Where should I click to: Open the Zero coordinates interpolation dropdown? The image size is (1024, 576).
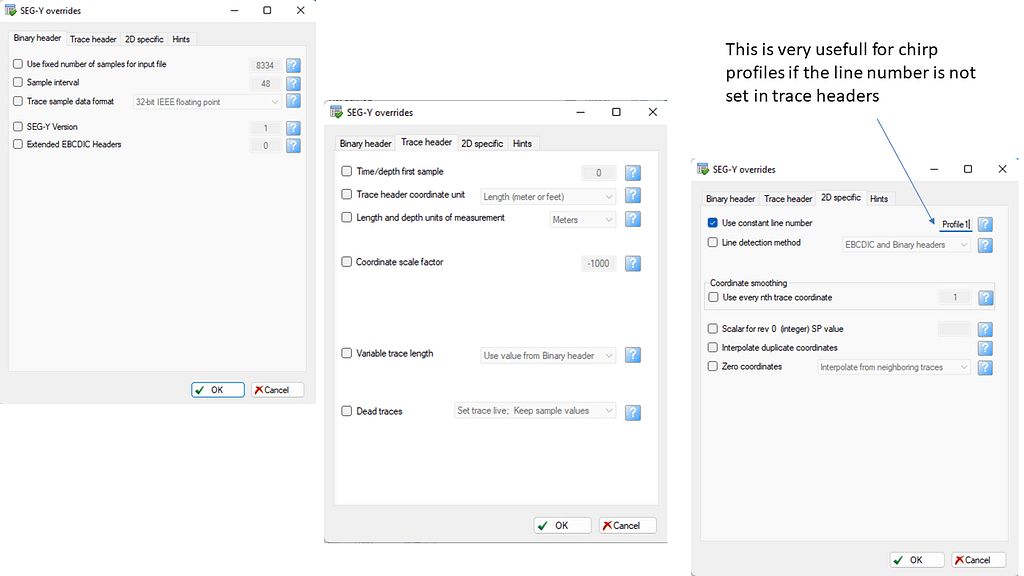893,367
